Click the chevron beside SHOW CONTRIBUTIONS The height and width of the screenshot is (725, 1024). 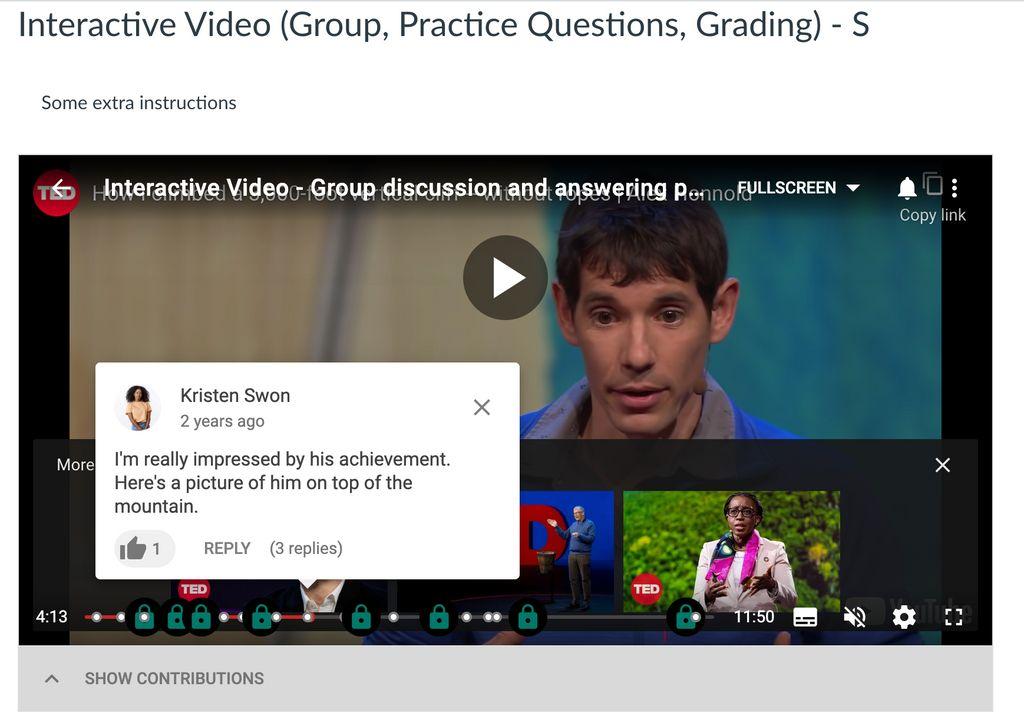52,679
